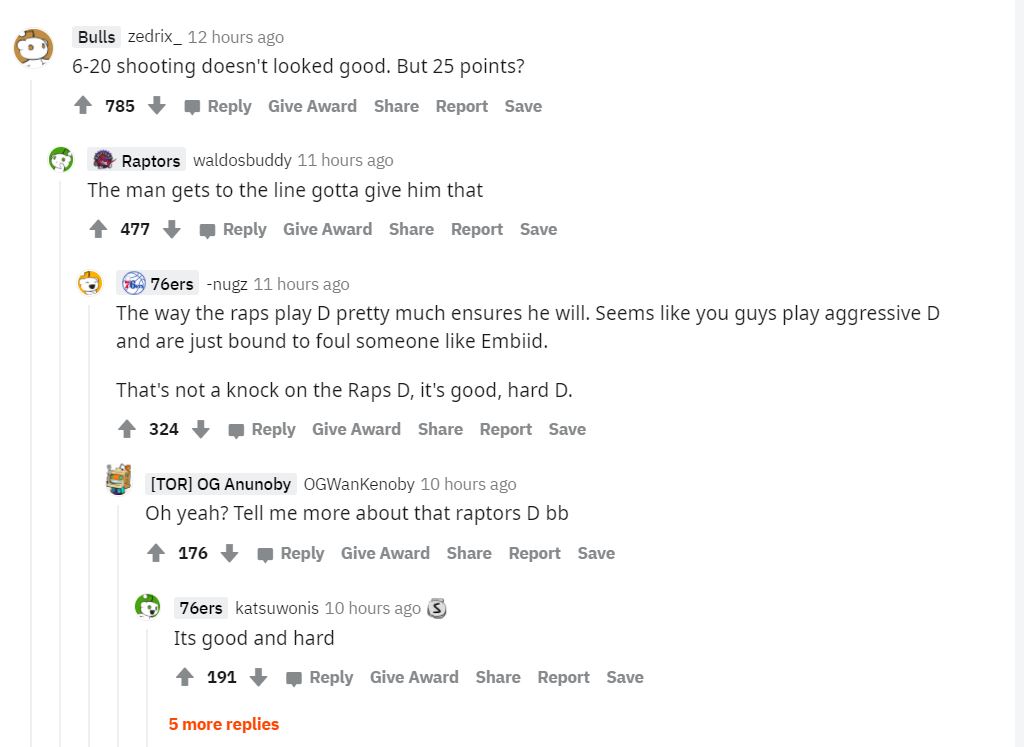The image size is (1024, 747).
Task: Click Reply under waldosbuddy's comment
Action: 244,229
